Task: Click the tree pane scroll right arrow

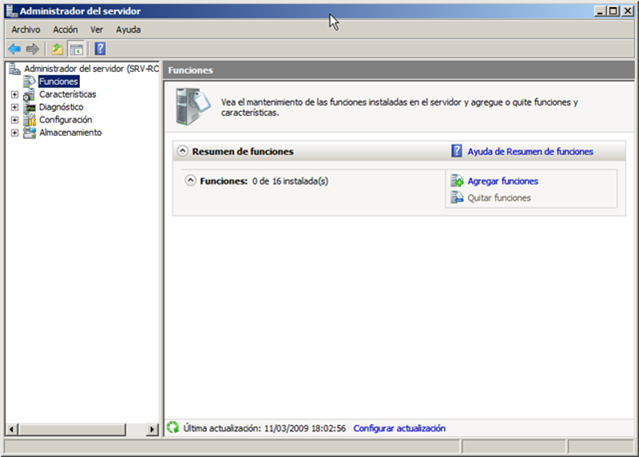Action: tap(153, 429)
